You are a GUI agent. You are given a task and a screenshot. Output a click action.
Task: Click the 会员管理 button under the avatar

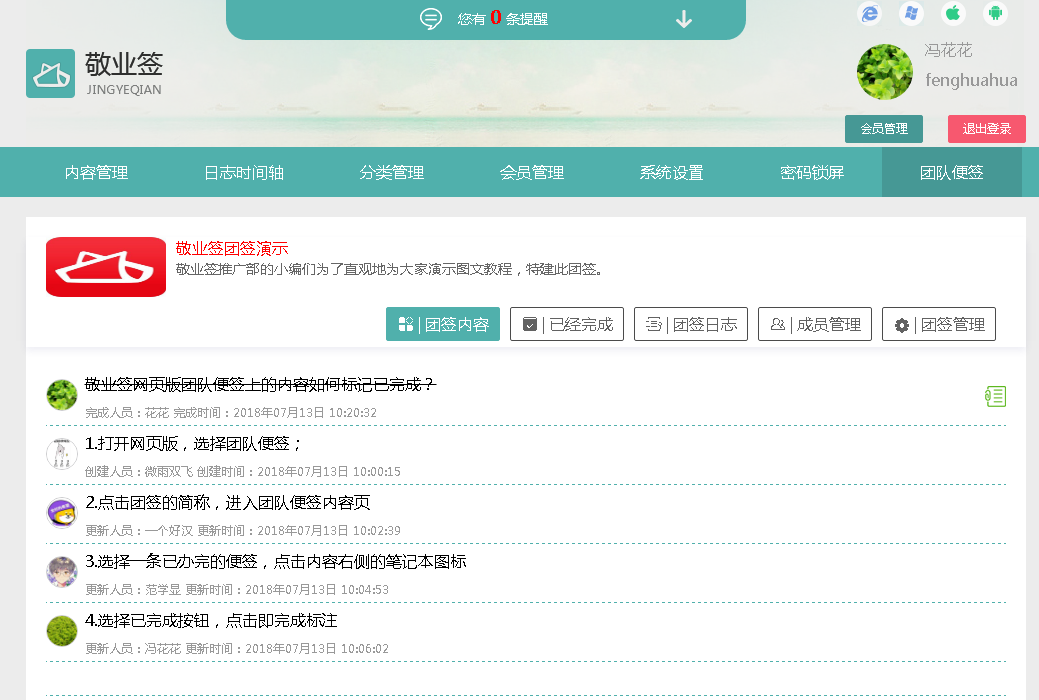click(884, 129)
